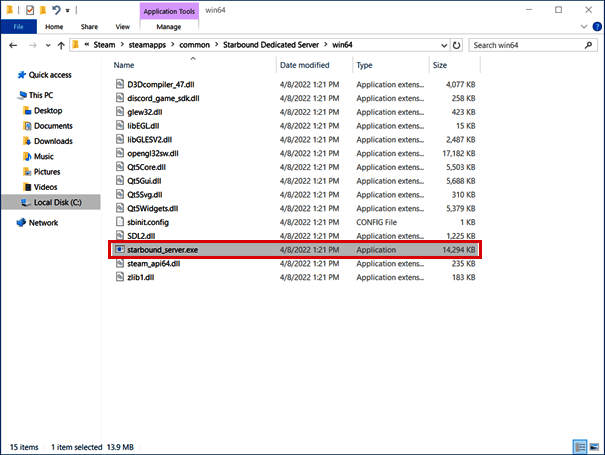Open Explorer Help question mark icon
This screenshot has width=605, height=455.
coord(597,27)
